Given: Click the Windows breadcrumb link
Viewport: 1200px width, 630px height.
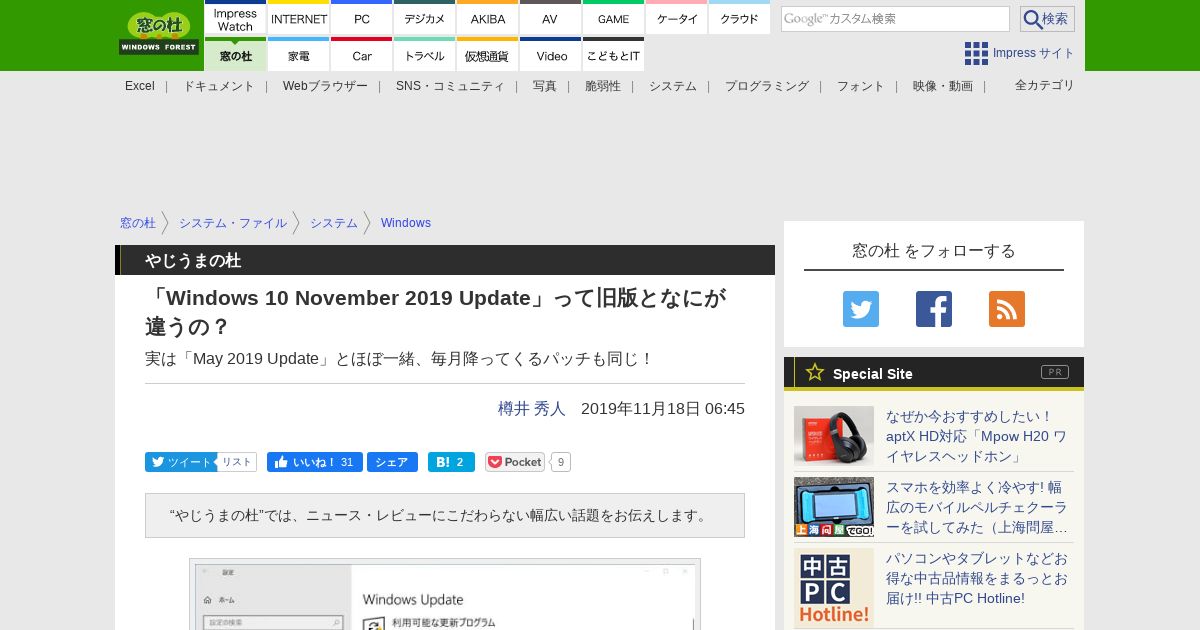Looking at the screenshot, I should click(406, 223).
